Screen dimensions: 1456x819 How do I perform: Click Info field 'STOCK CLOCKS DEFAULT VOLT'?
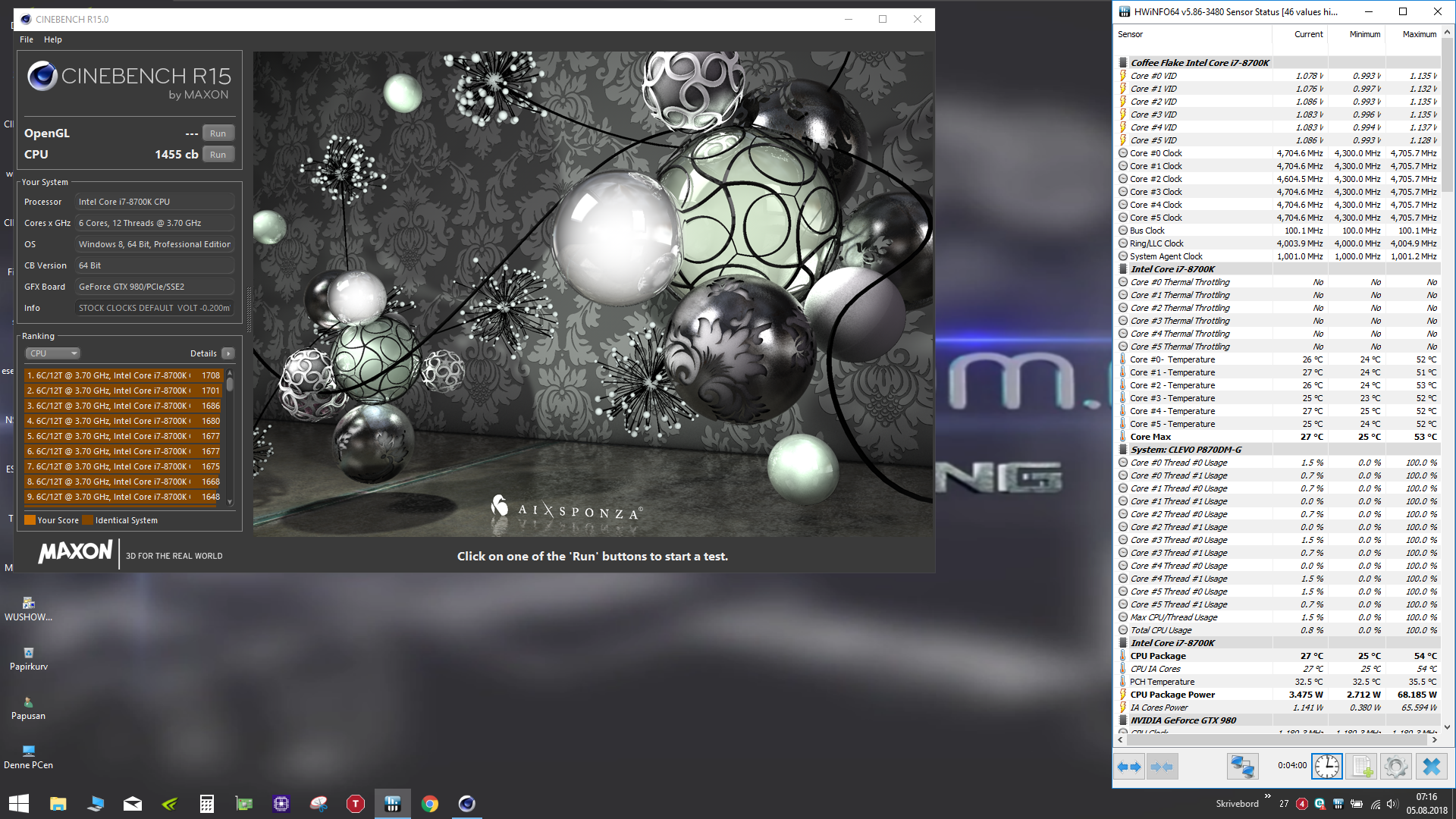155,308
